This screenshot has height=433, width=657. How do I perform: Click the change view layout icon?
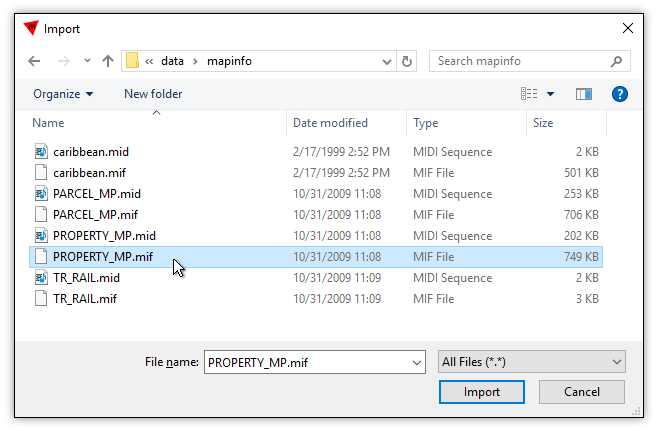(x=529, y=94)
